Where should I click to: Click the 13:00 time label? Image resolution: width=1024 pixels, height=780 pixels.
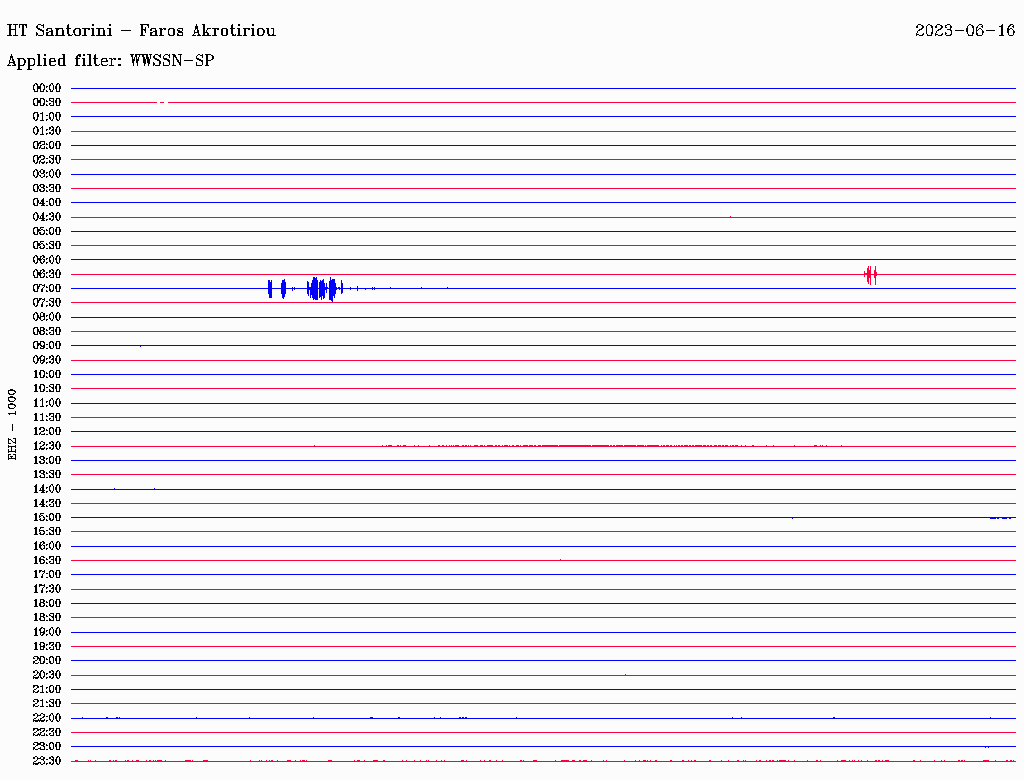tap(47, 461)
